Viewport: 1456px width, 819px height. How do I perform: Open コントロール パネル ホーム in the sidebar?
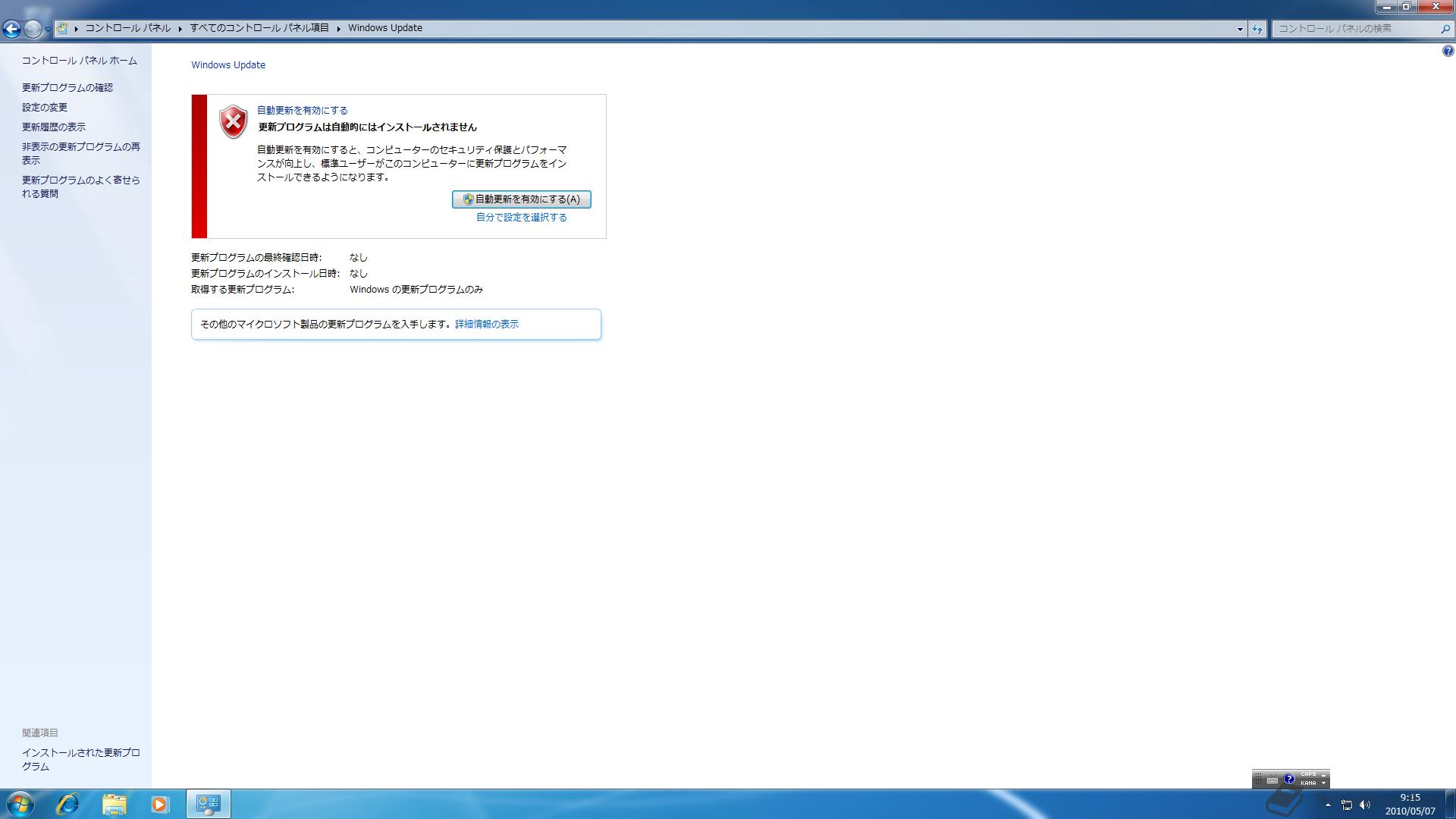click(x=80, y=61)
